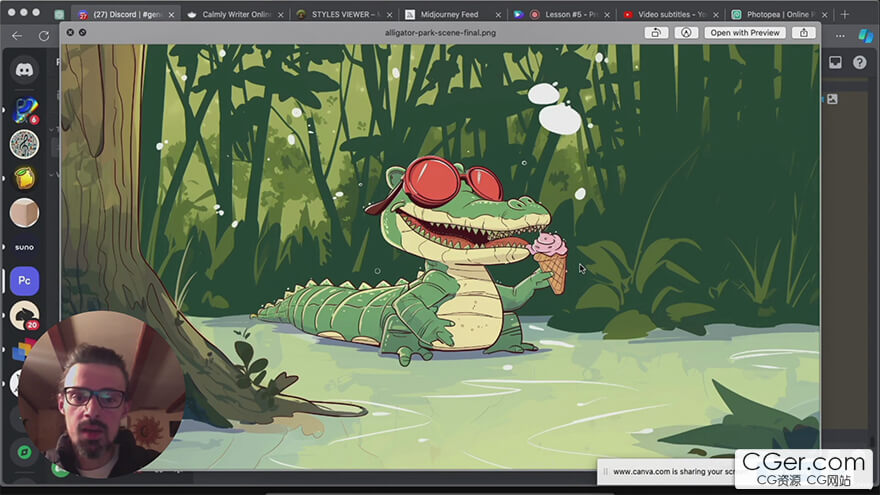Screen dimensions: 880x495
Task: Click the browser workspaces icon left of tabs
Action: [x=59, y=15]
